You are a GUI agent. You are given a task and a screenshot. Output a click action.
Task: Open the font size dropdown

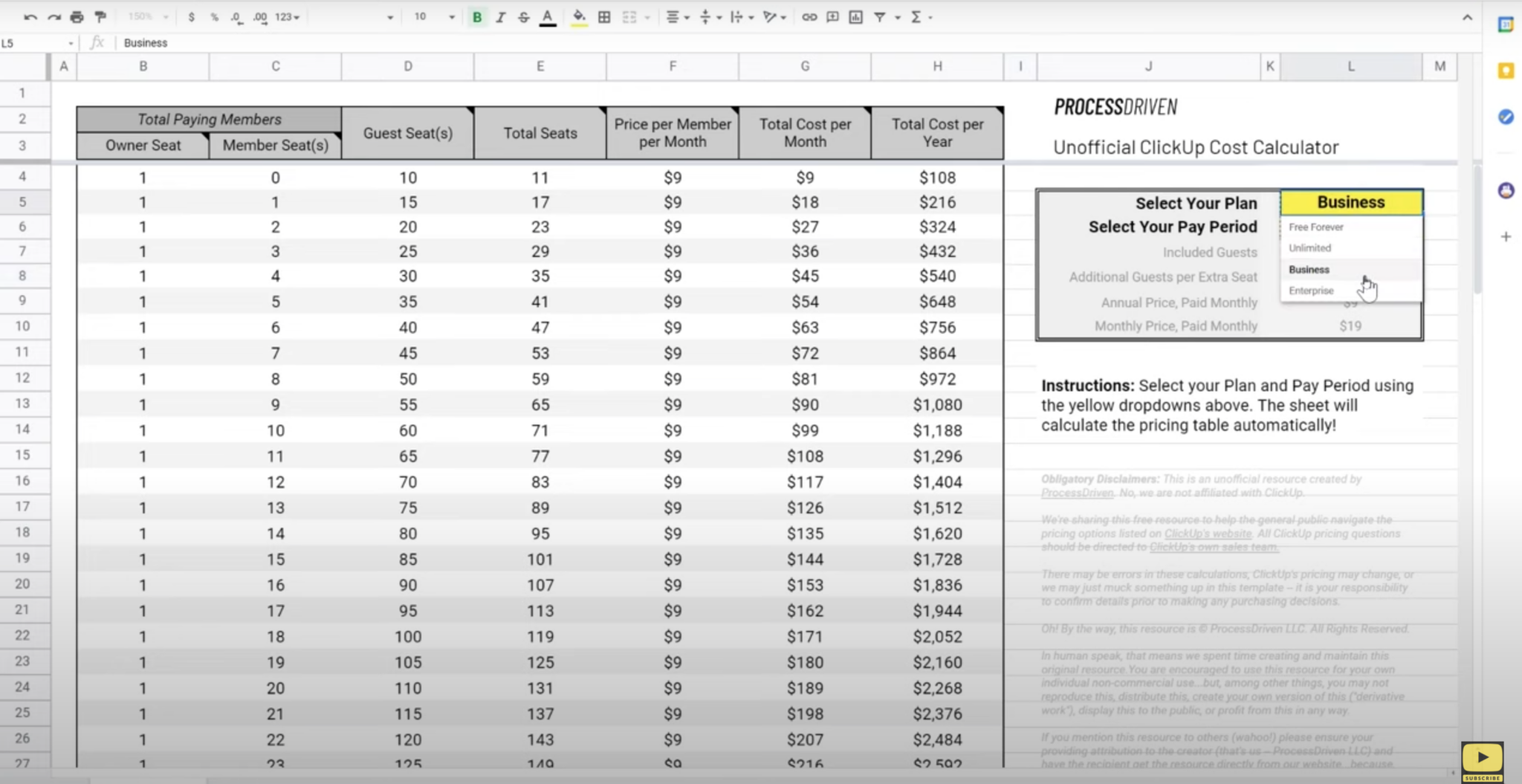[x=434, y=17]
